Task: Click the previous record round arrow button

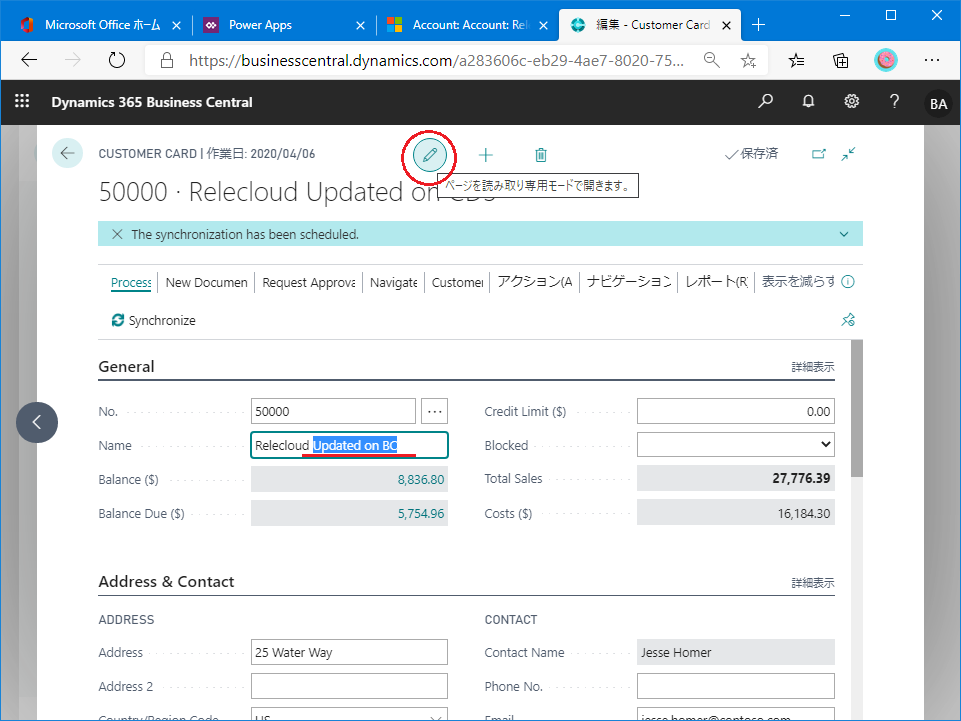Action: click(x=37, y=422)
